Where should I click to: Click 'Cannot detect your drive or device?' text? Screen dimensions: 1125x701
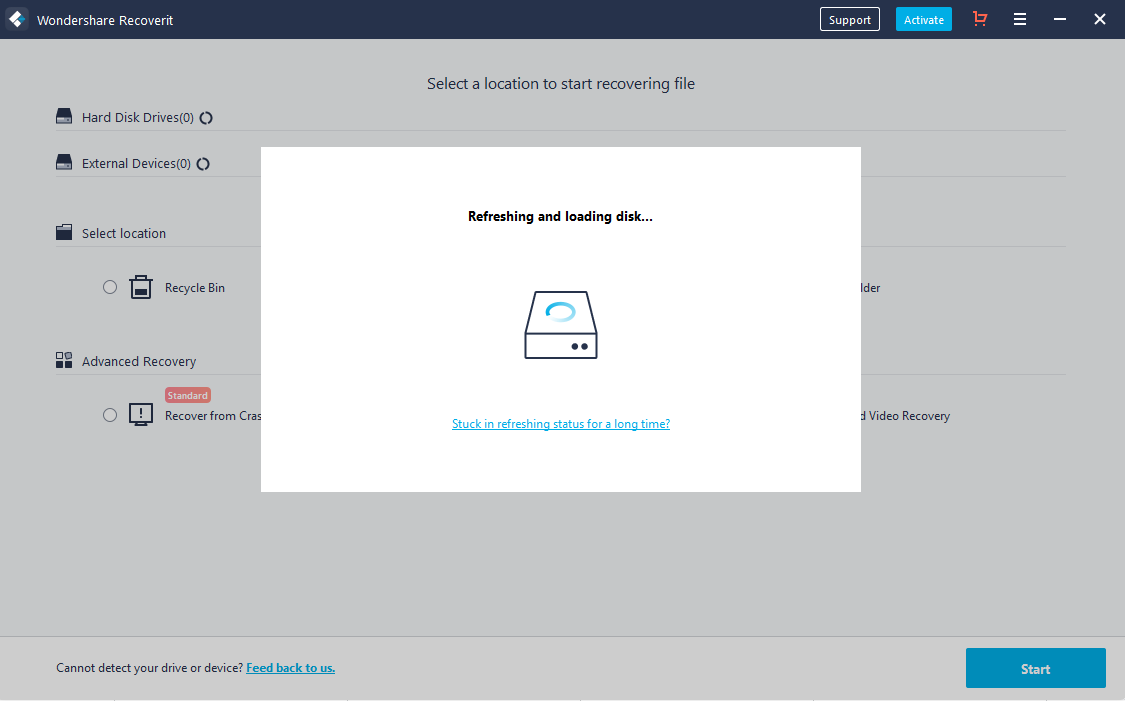tap(149, 668)
